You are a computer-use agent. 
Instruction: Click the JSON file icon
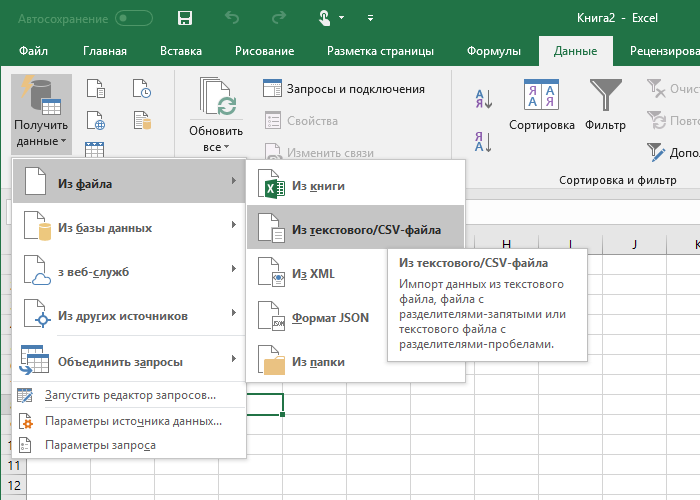pyautogui.click(x=271, y=316)
